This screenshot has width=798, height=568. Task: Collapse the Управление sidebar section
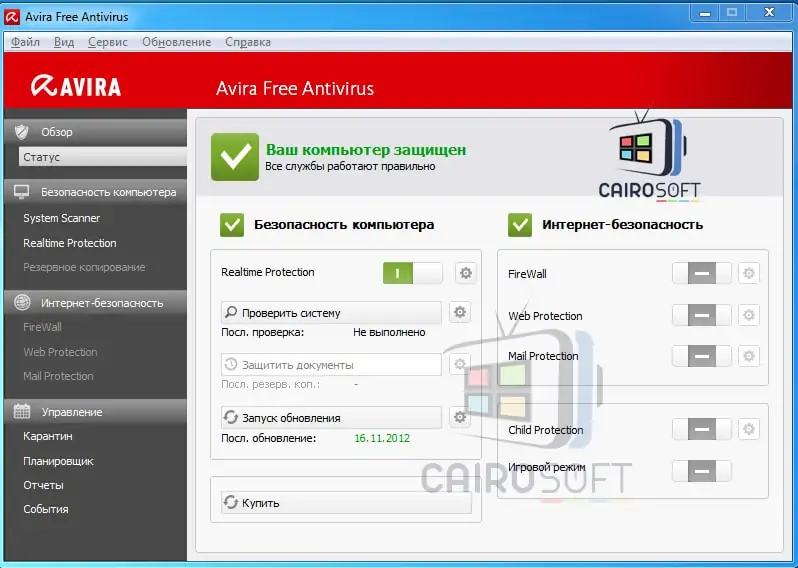coord(95,412)
